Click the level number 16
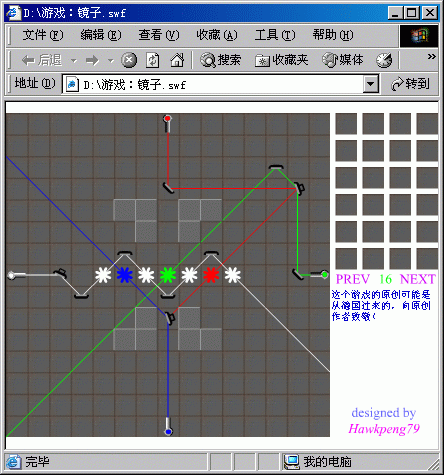Screen dimensions: 444x475 (385, 279)
